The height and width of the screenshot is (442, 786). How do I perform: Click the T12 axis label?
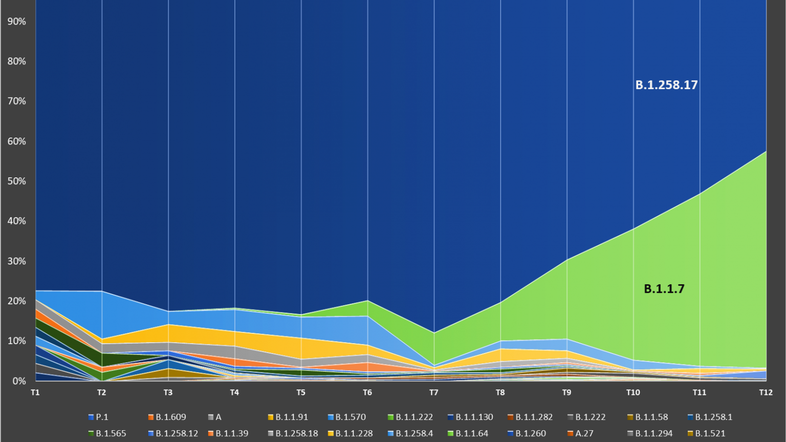pyautogui.click(x=766, y=393)
